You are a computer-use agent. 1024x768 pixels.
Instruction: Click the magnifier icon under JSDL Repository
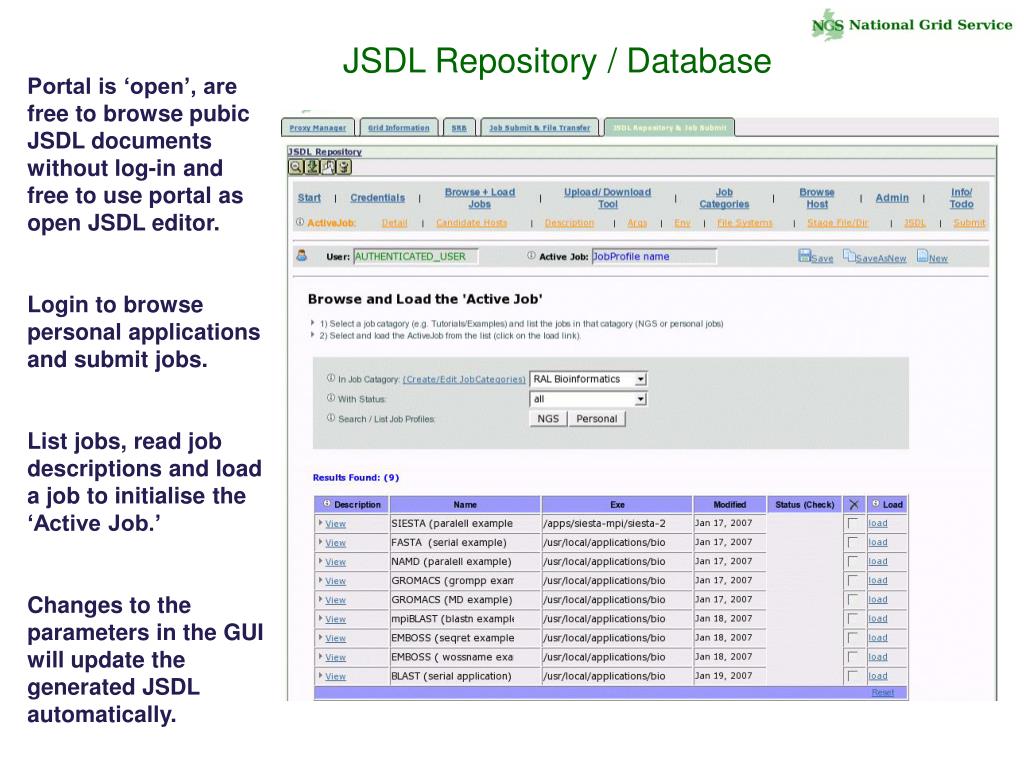(x=296, y=167)
